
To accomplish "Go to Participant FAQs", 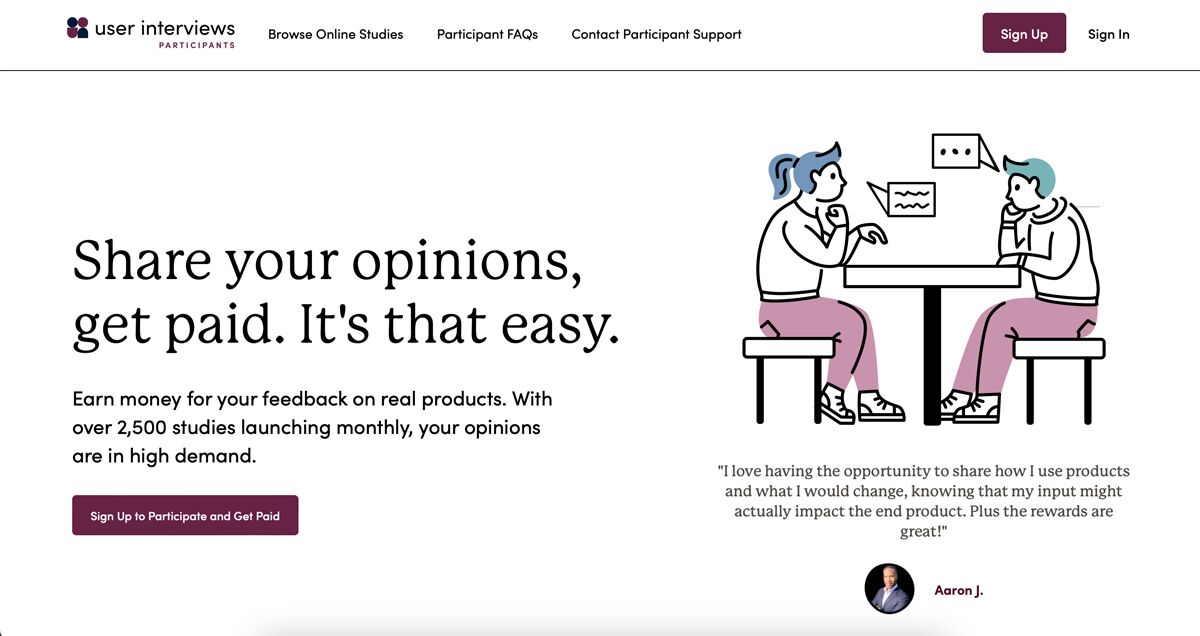I will (x=487, y=34).
